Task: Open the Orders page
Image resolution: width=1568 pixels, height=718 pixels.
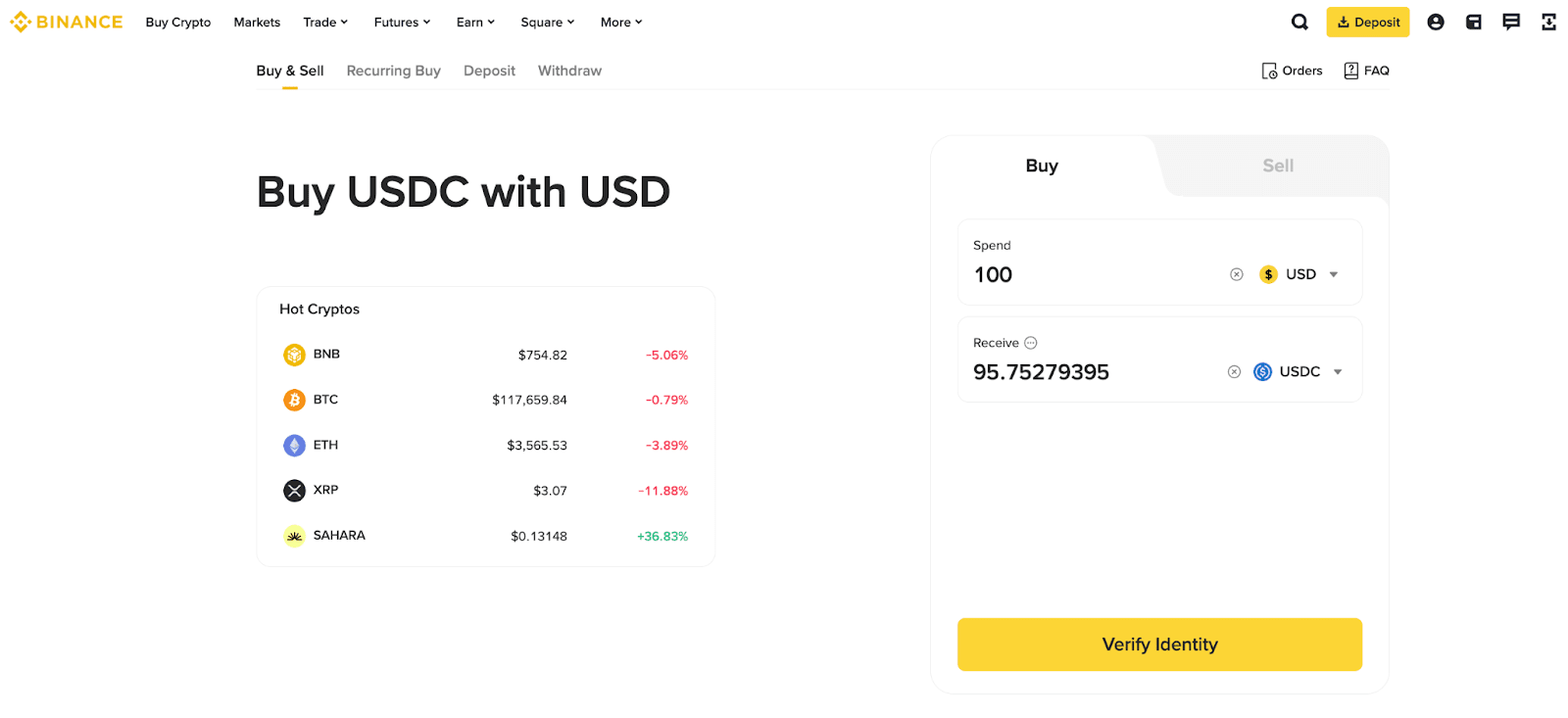Action: coord(1292,71)
